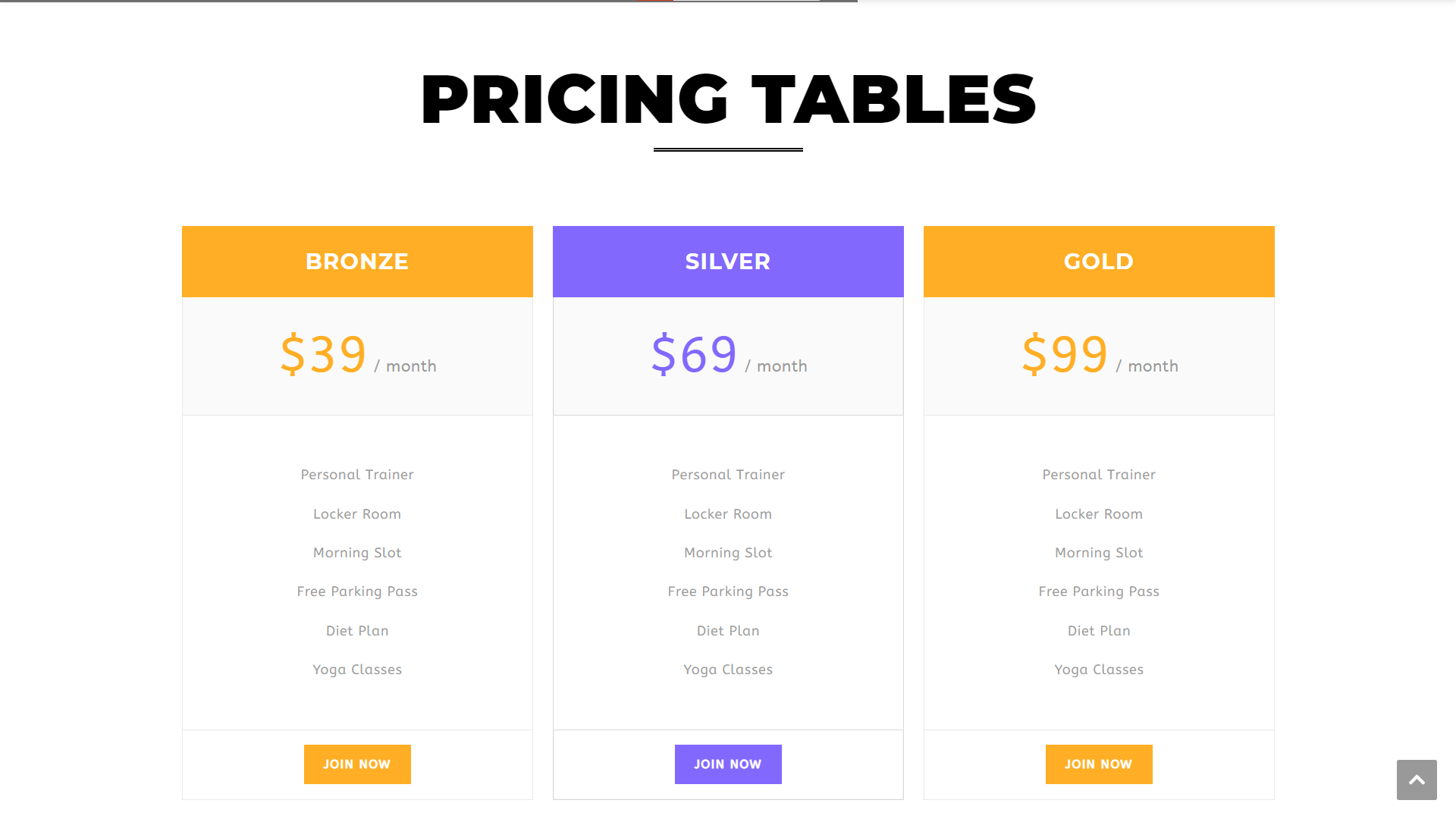Click Personal Trainer in the Gold plan

[x=1099, y=475]
